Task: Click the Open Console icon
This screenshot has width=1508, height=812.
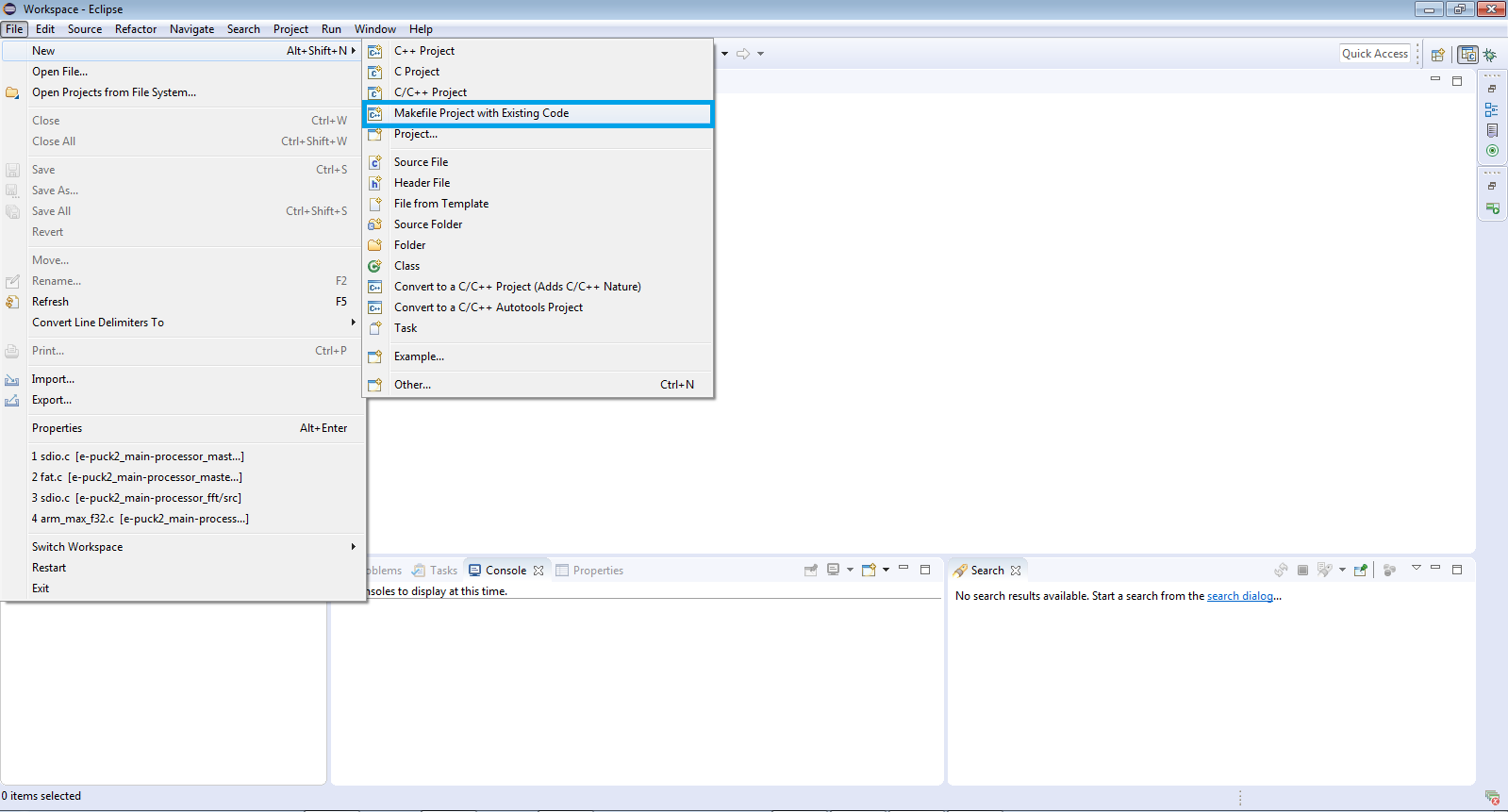Action: point(869,570)
